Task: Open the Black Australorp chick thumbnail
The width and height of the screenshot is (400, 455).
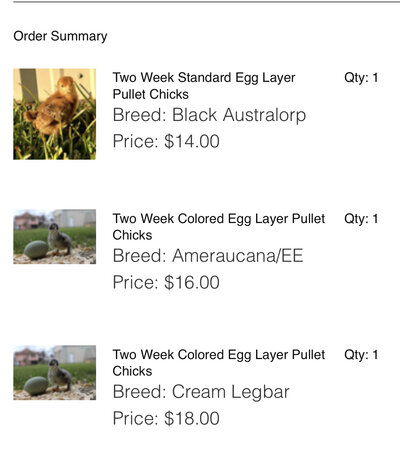Action: click(x=55, y=114)
